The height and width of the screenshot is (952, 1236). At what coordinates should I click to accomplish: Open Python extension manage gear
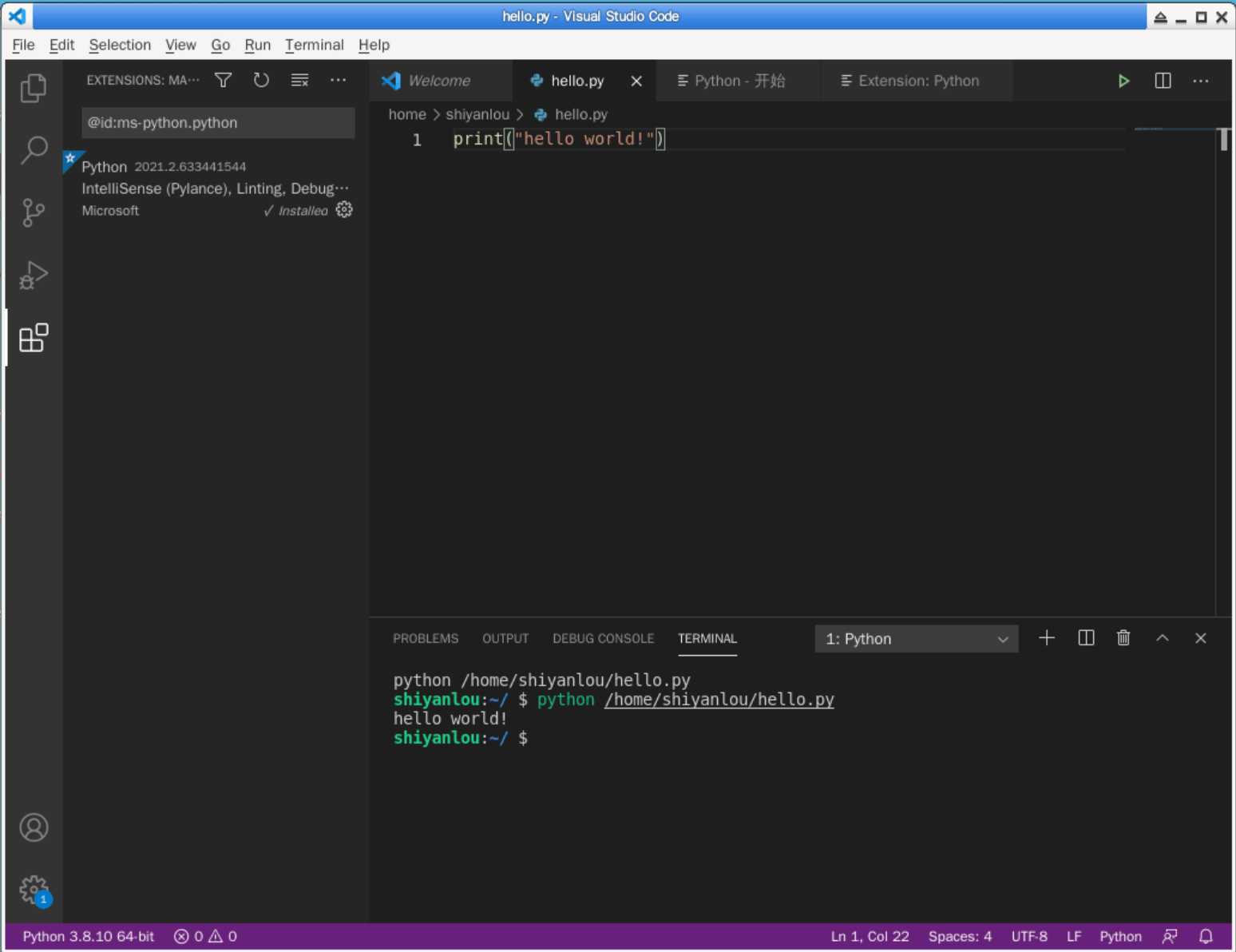pos(344,210)
